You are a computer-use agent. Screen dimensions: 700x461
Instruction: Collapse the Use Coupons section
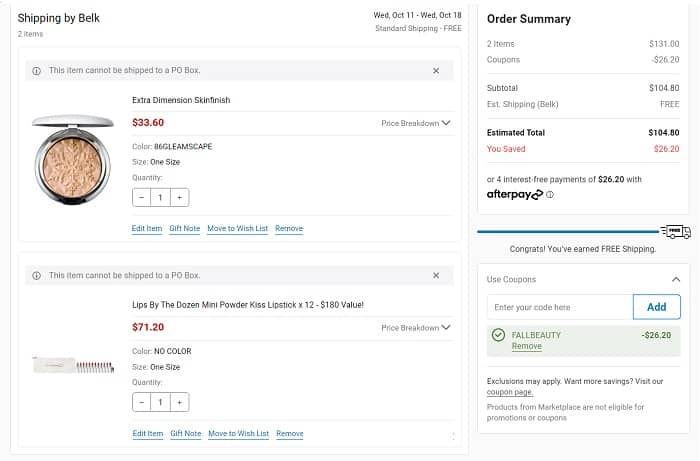676,280
